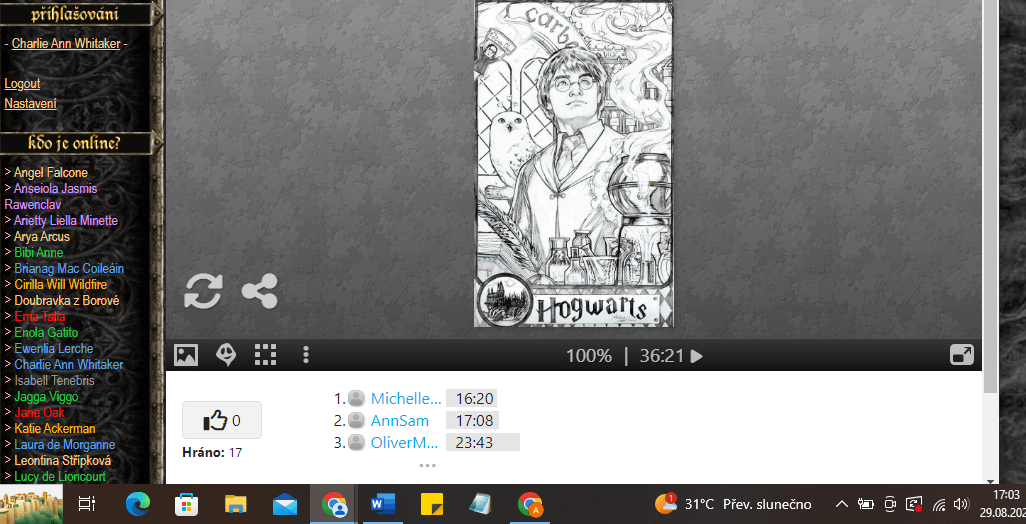Select Angel Falcone in online list
This screenshot has height=524, width=1026.
click(50, 173)
